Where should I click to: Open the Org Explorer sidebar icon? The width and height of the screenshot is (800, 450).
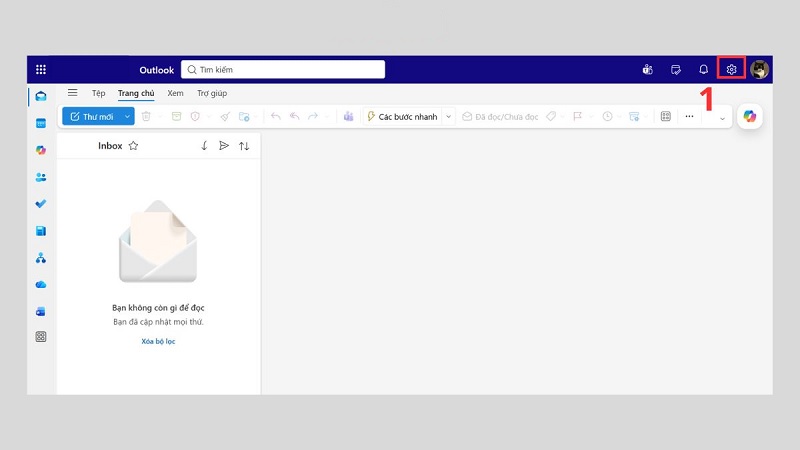tap(41, 258)
